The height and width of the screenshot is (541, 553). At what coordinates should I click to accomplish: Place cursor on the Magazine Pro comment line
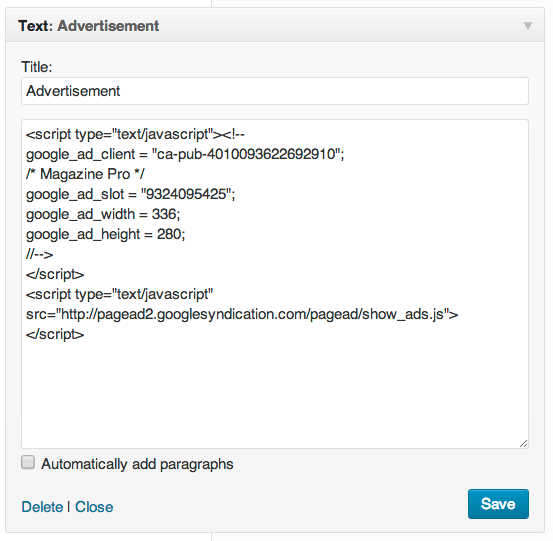(x=85, y=174)
